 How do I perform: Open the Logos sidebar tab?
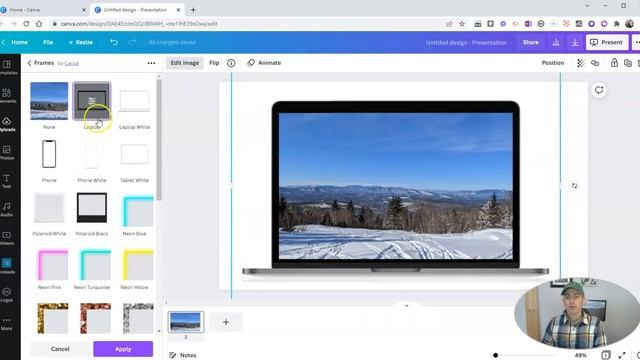pyautogui.click(x=7, y=295)
